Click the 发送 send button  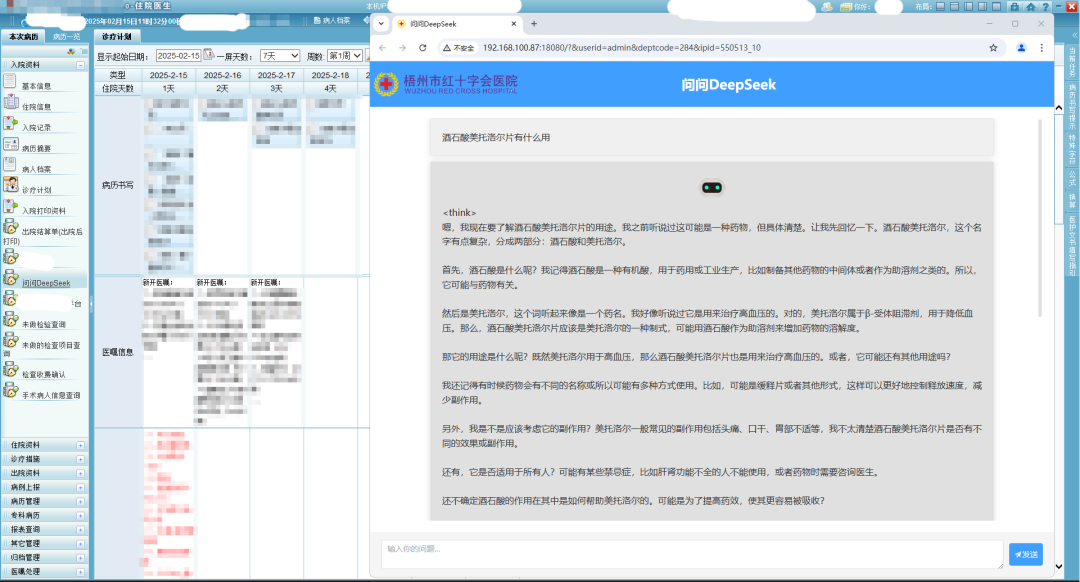pyautogui.click(x=1026, y=554)
